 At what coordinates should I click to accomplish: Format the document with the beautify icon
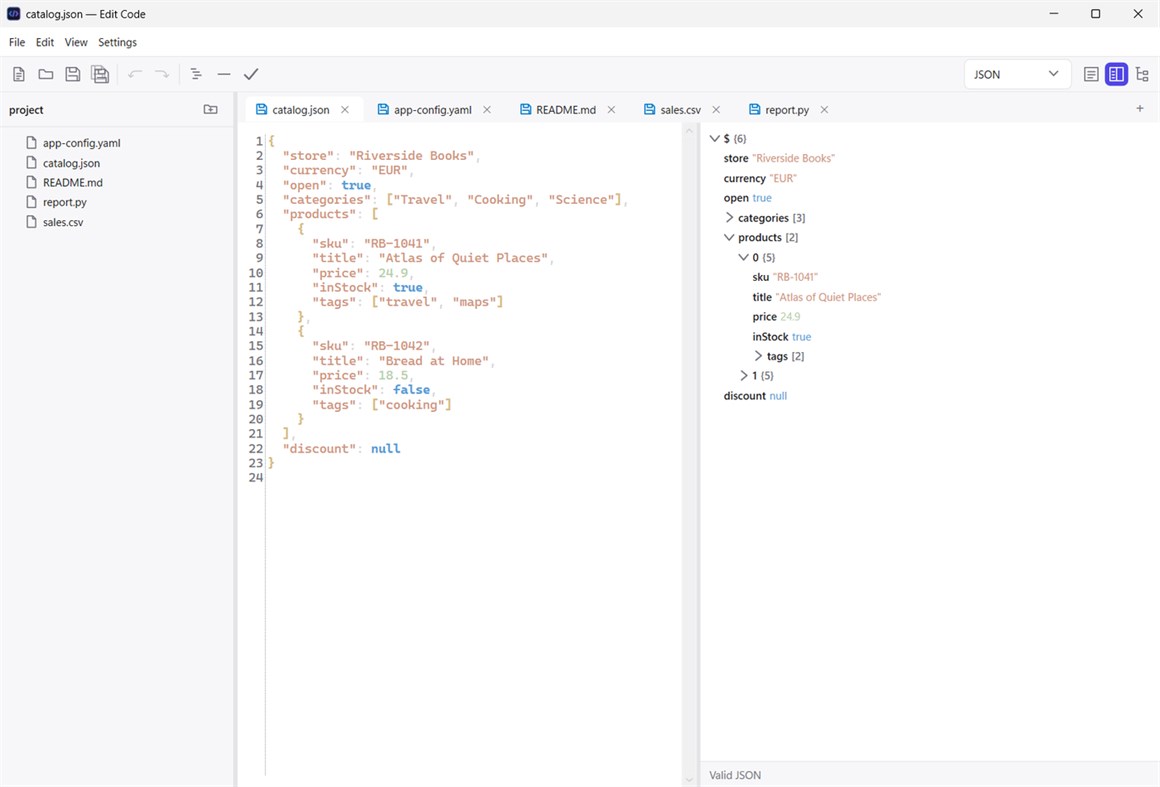(196, 74)
